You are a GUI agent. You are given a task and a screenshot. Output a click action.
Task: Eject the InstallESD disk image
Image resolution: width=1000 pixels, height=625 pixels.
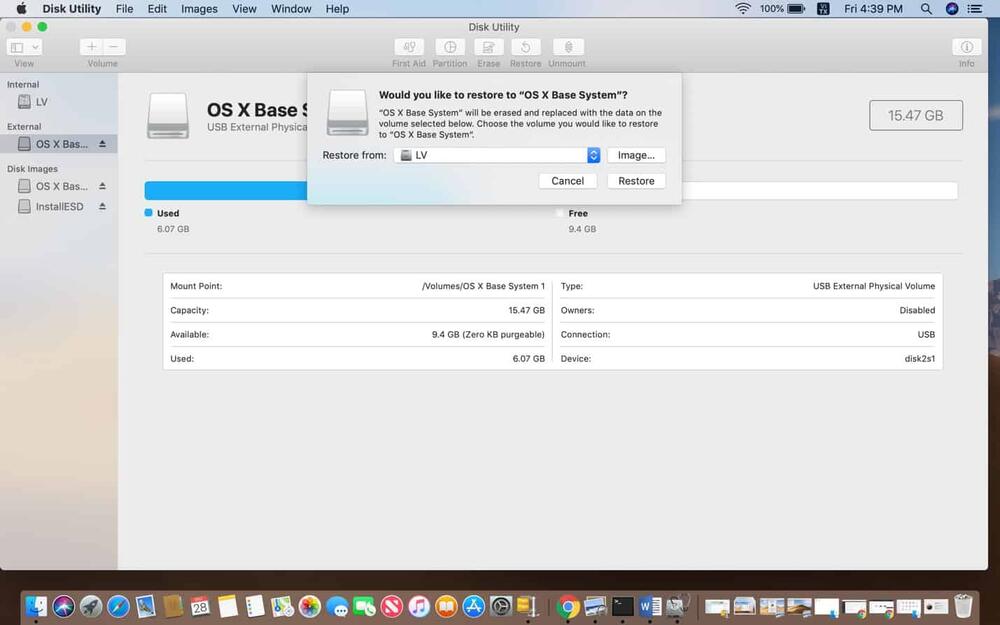[102, 207]
